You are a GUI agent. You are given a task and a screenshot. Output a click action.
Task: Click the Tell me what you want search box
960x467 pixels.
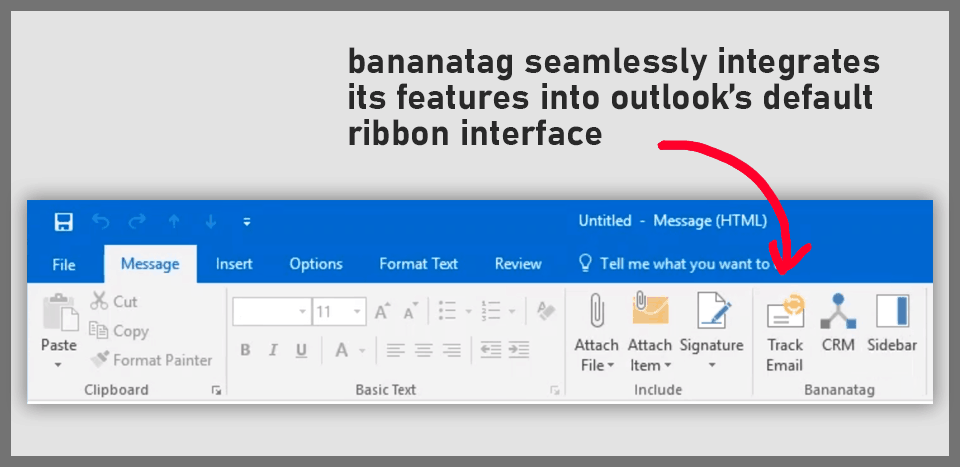[x=684, y=264]
